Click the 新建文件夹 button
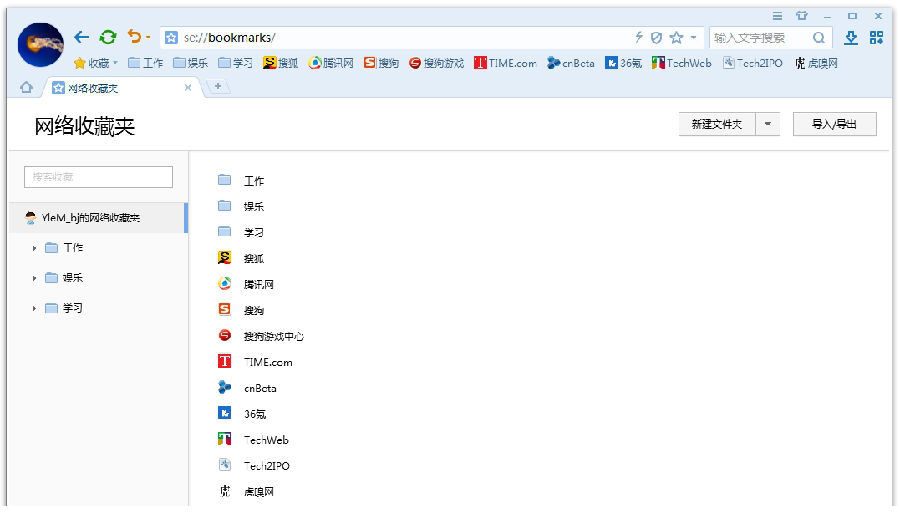 click(716, 124)
